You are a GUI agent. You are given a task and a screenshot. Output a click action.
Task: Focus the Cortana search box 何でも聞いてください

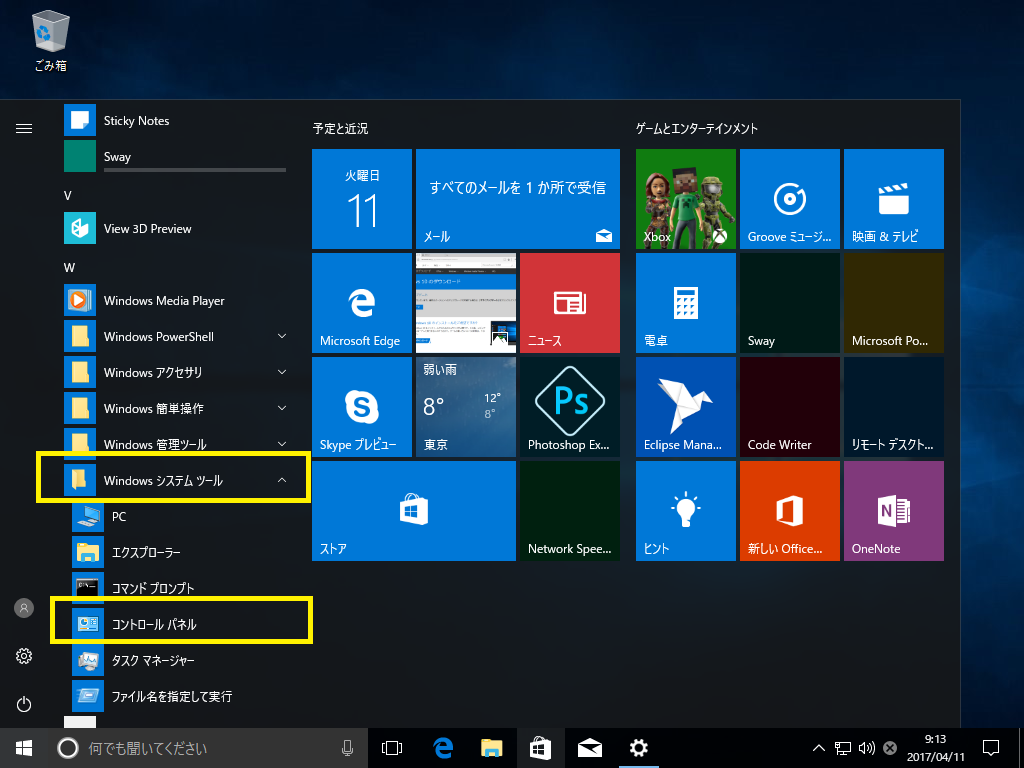(x=208, y=748)
